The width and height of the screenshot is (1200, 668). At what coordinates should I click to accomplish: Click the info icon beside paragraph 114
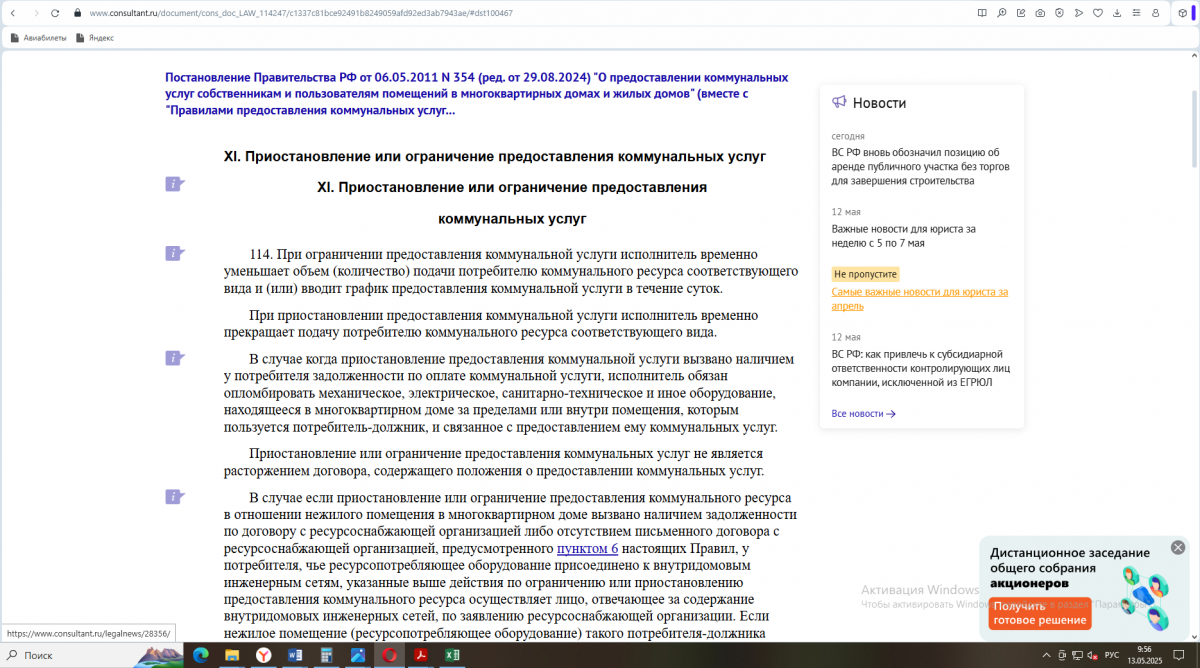174,254
